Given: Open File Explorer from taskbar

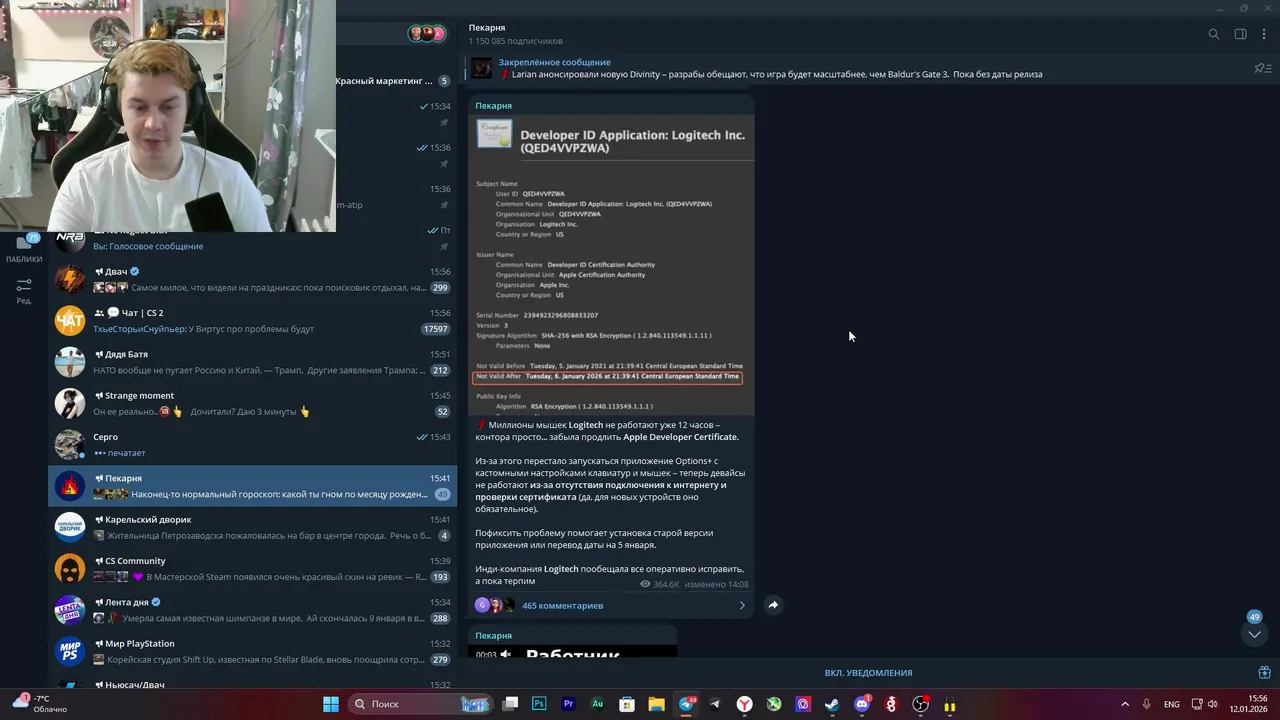Looking at the screenshot, I should coord(656,704).
